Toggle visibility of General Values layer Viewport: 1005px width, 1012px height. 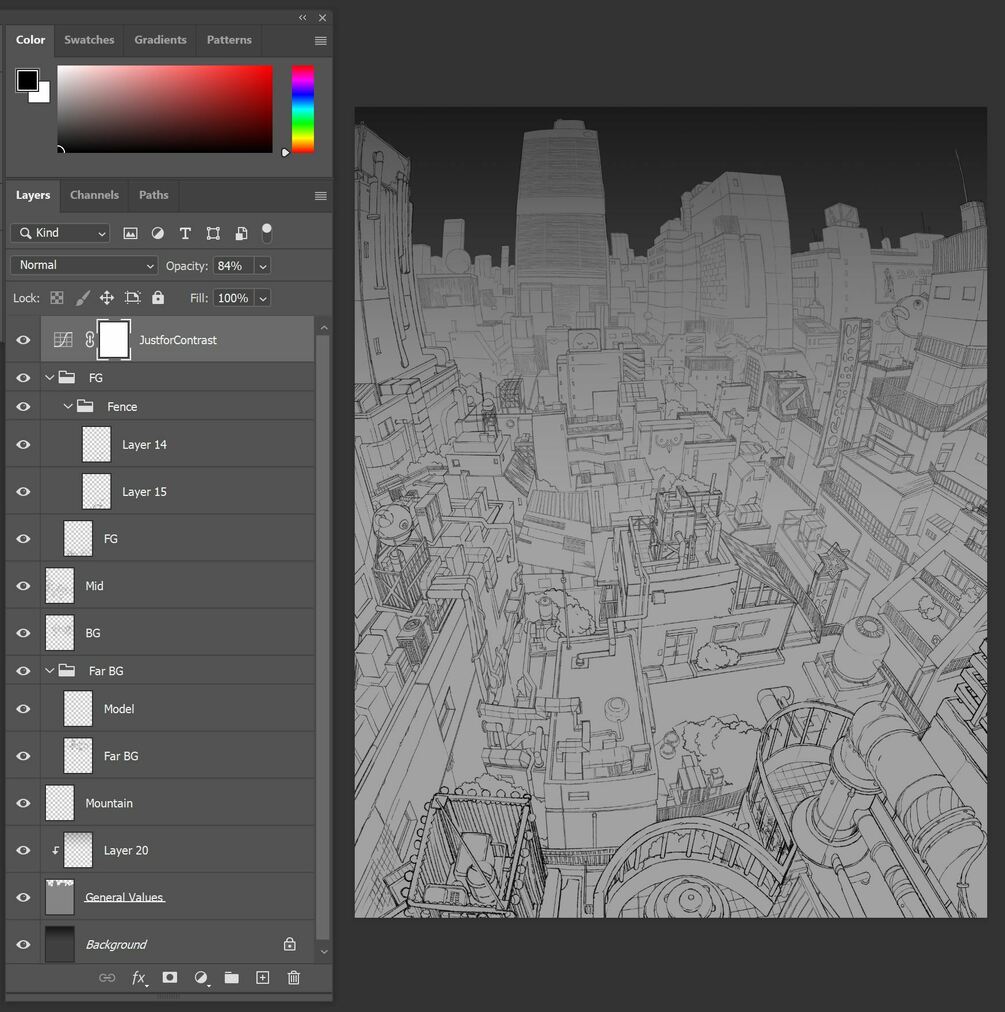click(x=23, y=897)
